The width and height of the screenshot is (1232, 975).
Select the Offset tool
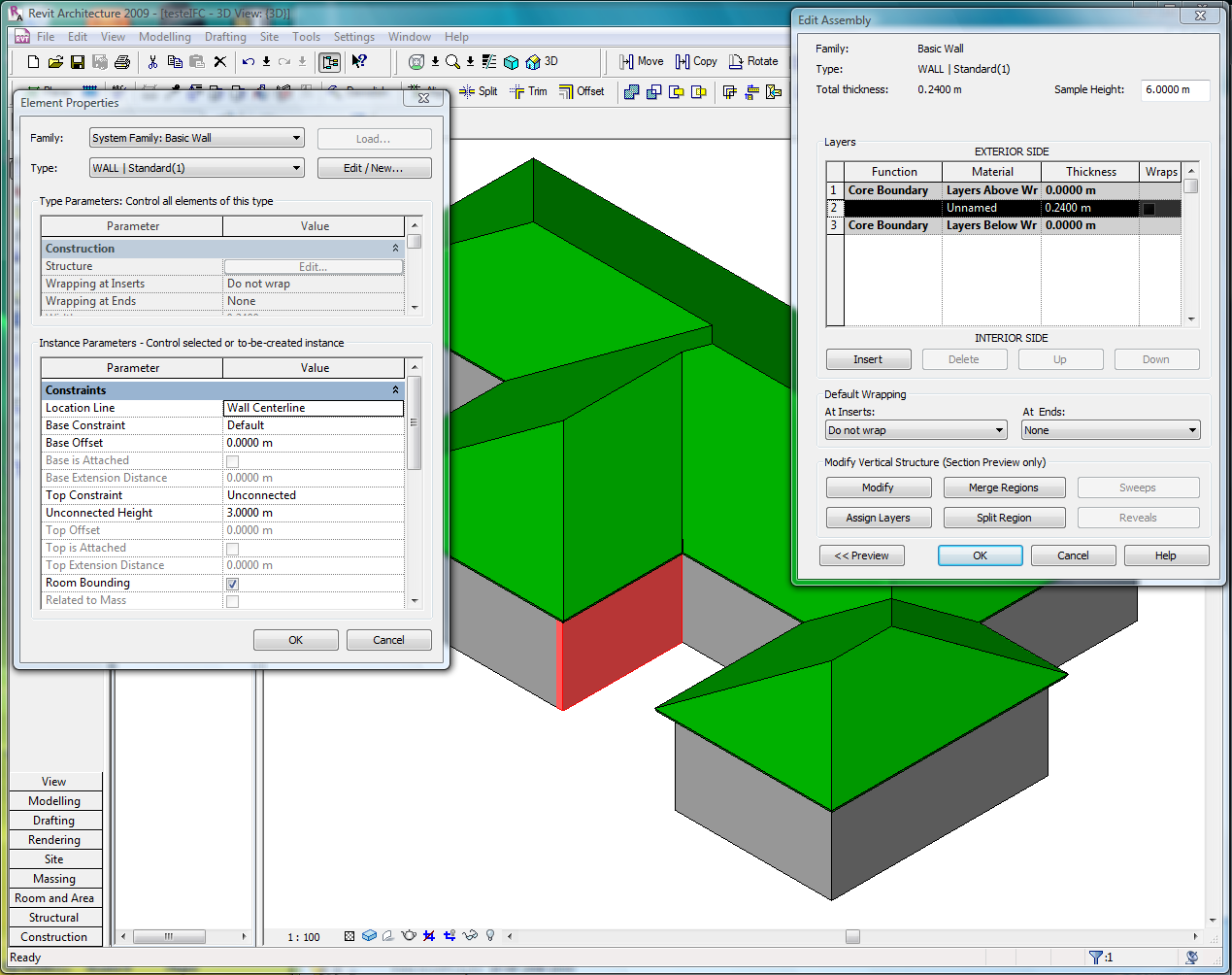(582, 91)
